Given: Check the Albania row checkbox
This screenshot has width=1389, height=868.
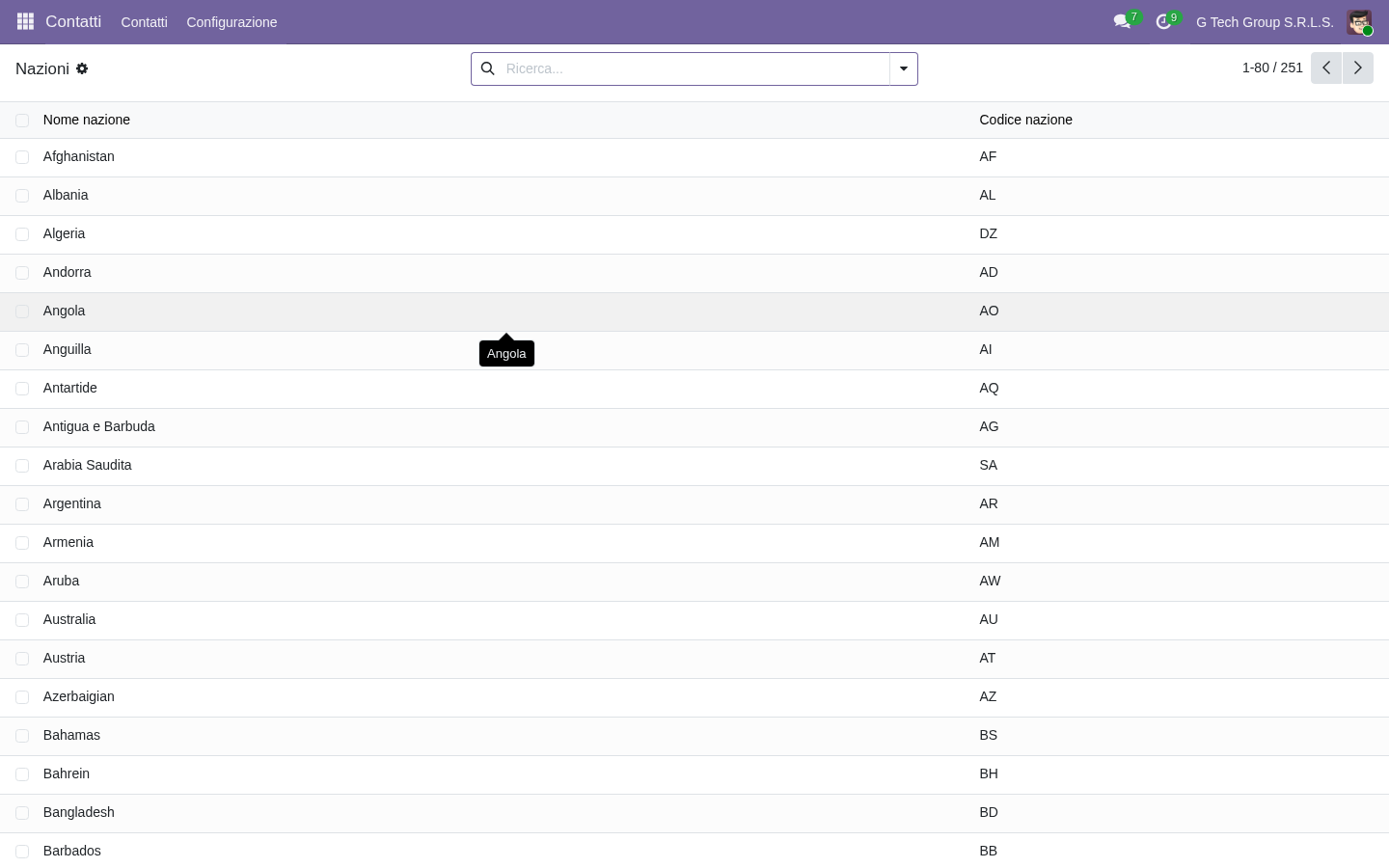Looking at the screenshot, I should point(22,196).
